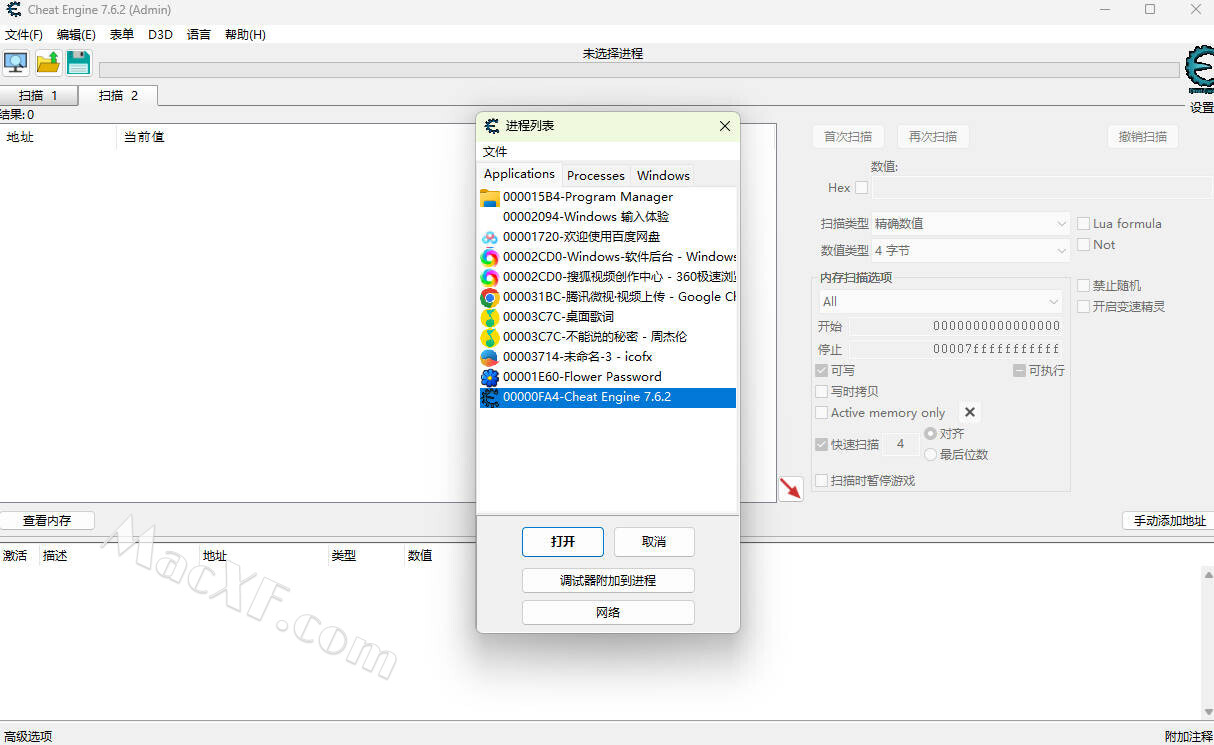This screenshot has width=1214, height=745.
Task: Click the 打开 button in process list
Action: click(563, 542)
